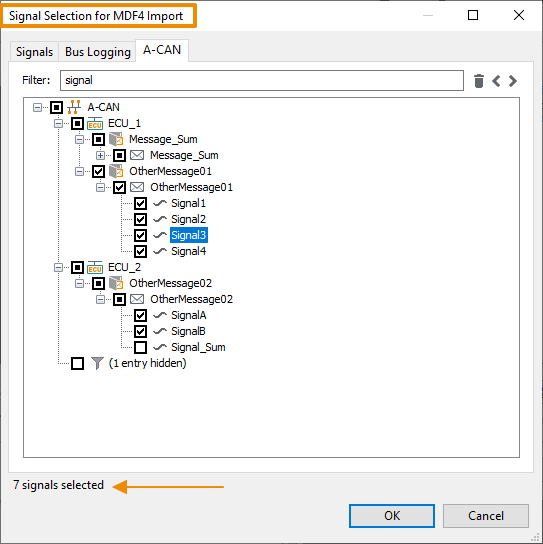This screenshot has height=544, width=543.
Task: Collapse the ECU_2 tree branch
Action: [x=58, y=267]
